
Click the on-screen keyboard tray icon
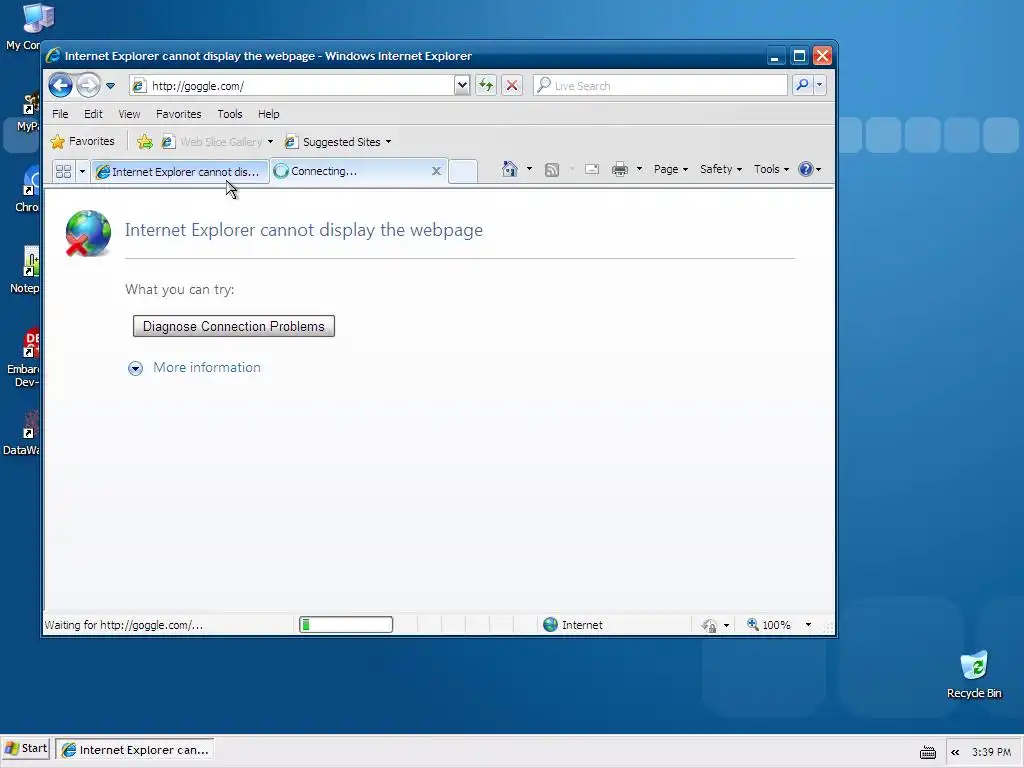click(927, 753)
